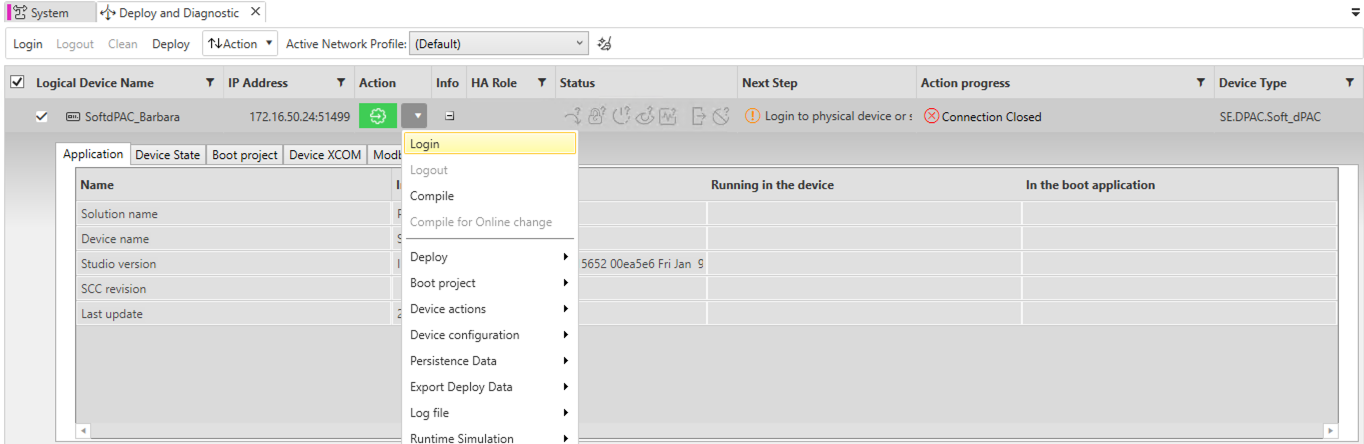Select Login in the context menu
Screen dimensions: 1364x444
[489, 144]
